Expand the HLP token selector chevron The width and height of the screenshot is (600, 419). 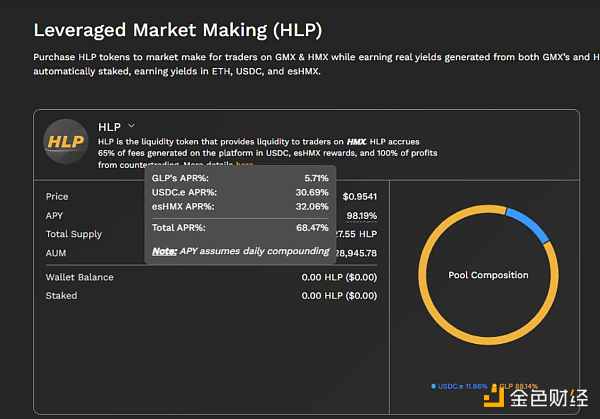pyautogui.click(x=131, y=126)
